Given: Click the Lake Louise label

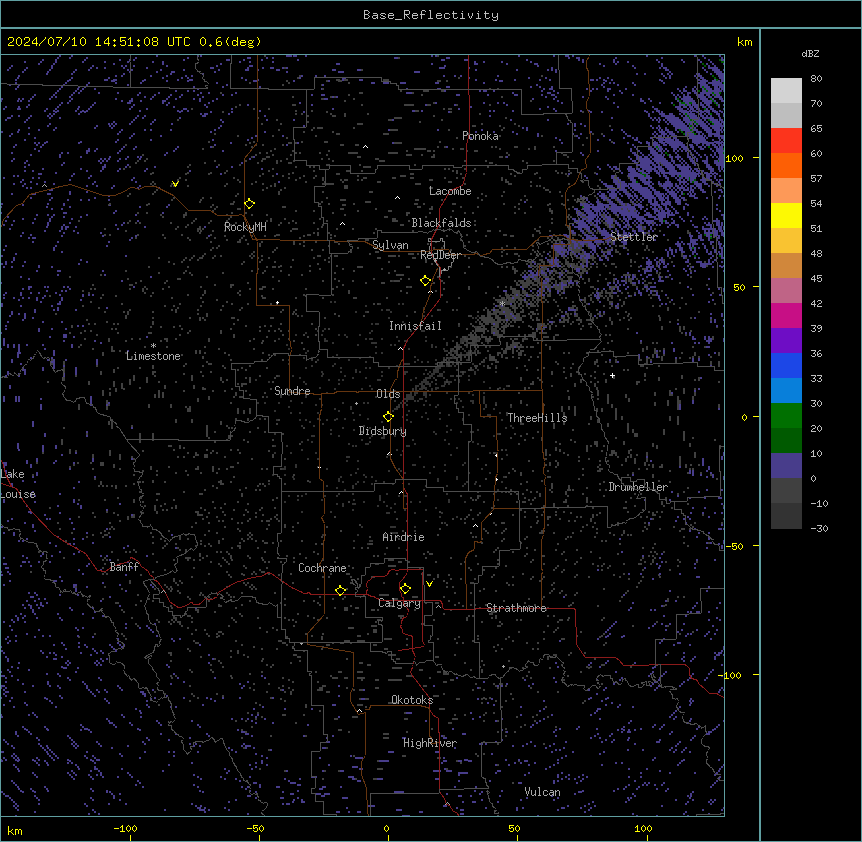Looking at the screenshot, I should tap(16, 484).
